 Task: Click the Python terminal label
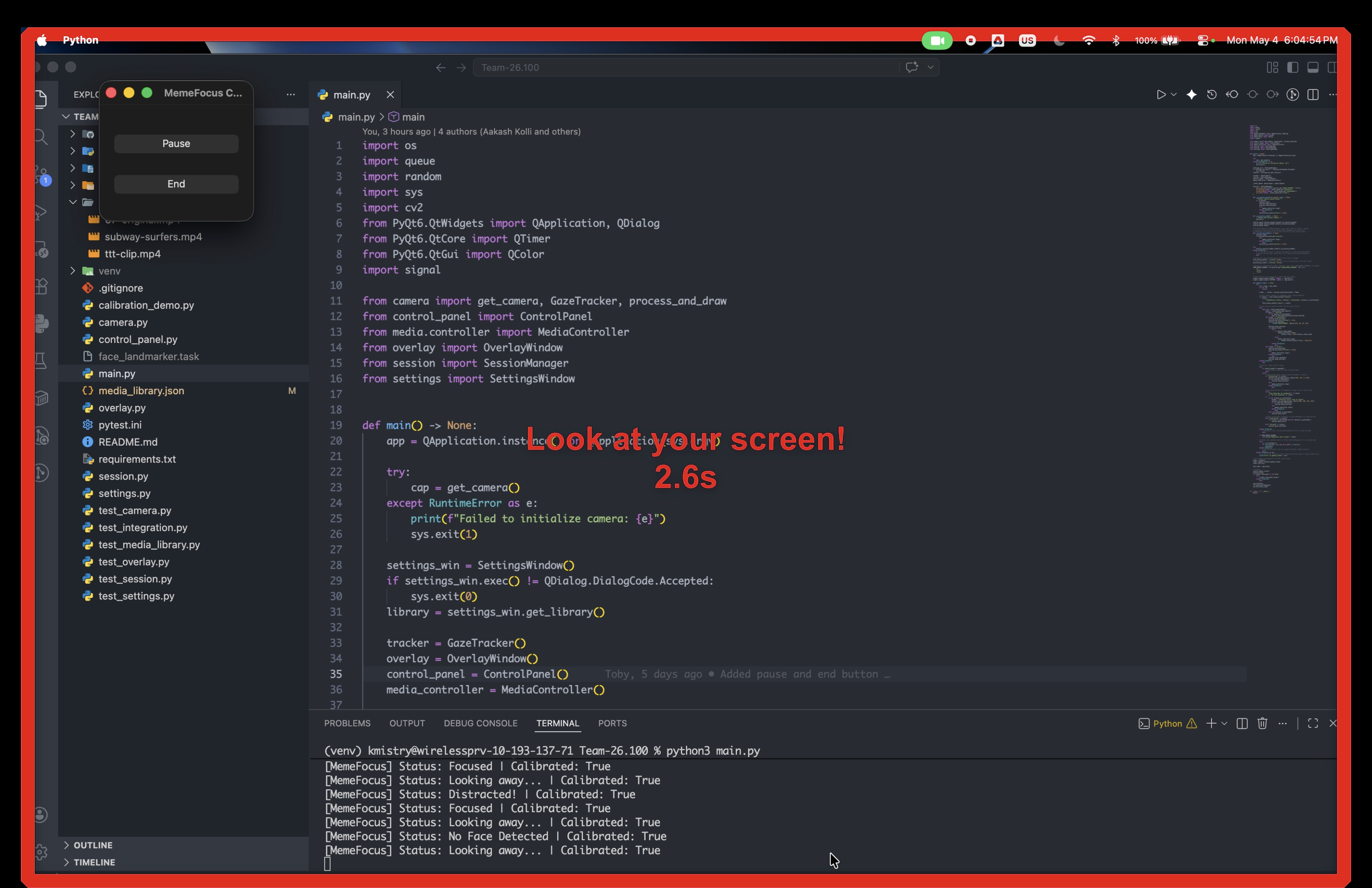(x=1167, y=724)
